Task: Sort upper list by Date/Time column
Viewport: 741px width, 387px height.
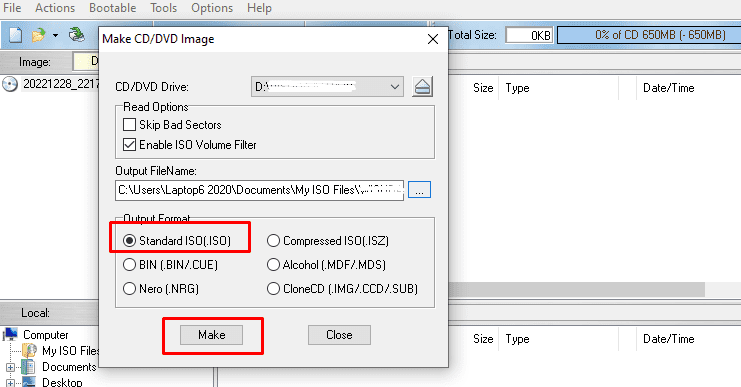Action: [x=668, y=88]
